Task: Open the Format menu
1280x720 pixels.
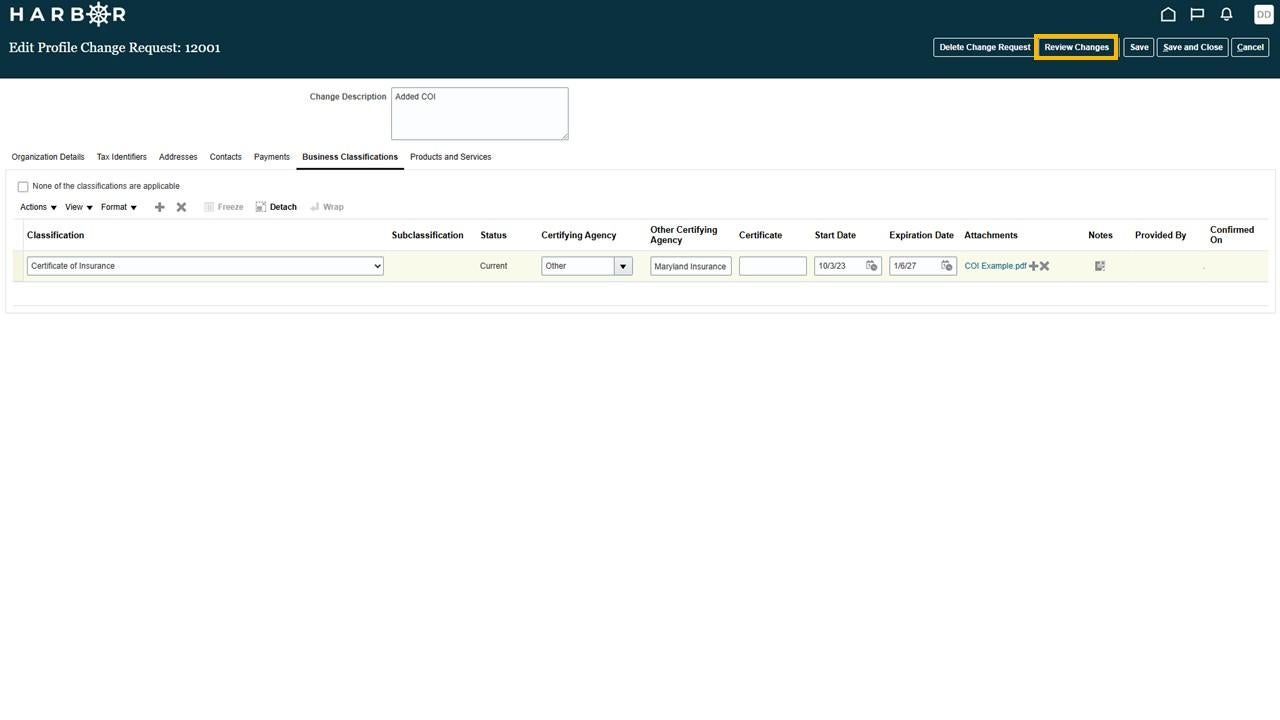Action: [119, 207]
